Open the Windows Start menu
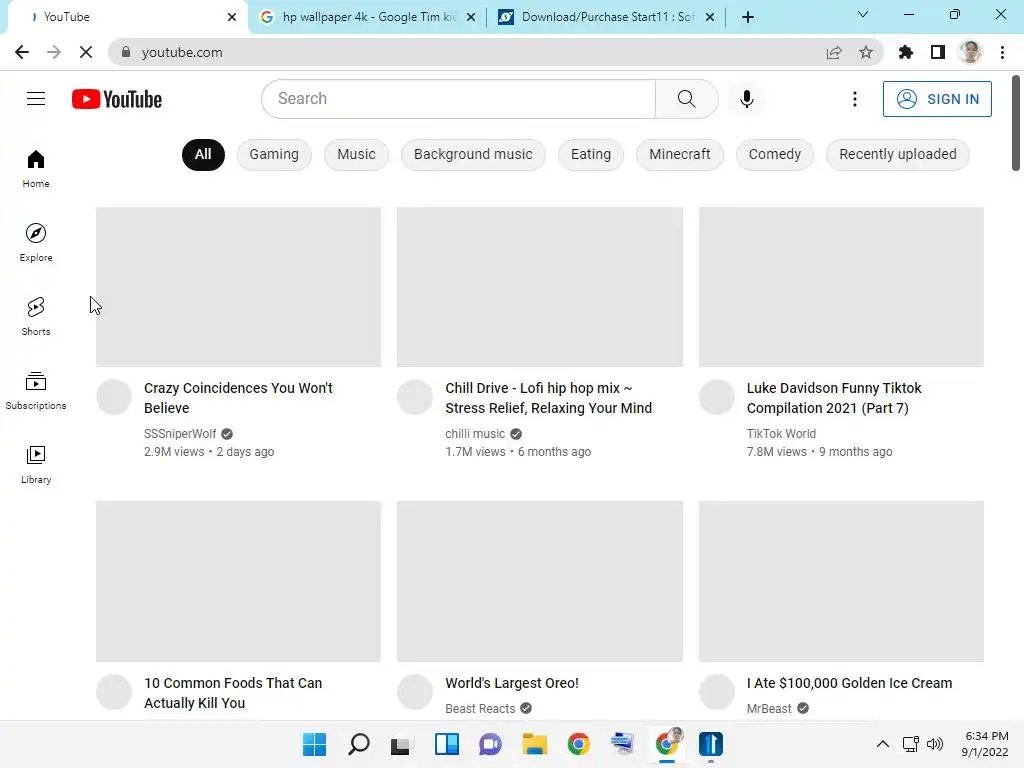 coord(314,744)
